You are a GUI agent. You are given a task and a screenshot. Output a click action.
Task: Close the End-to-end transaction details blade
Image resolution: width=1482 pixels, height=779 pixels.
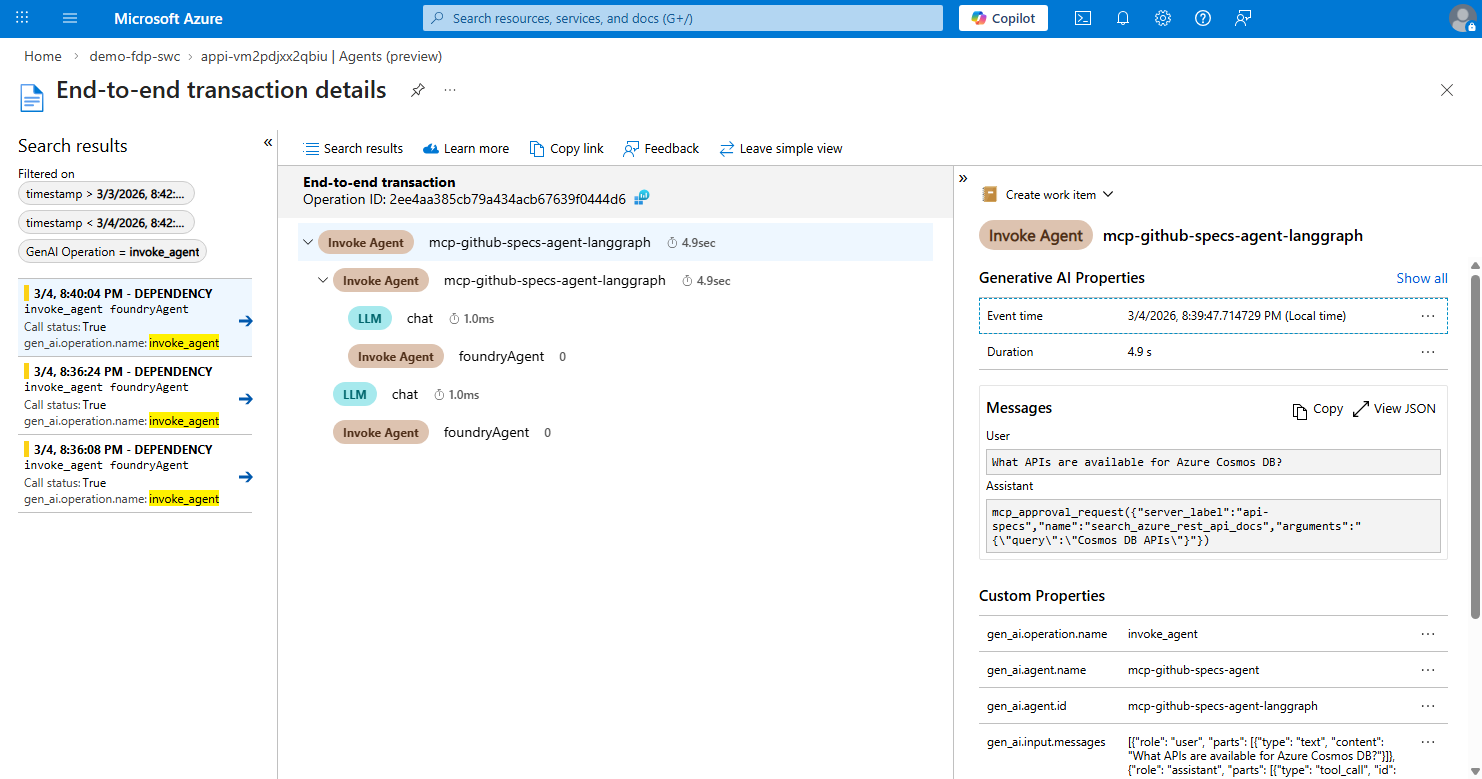pyautogui.click(x=1447, y=90)
